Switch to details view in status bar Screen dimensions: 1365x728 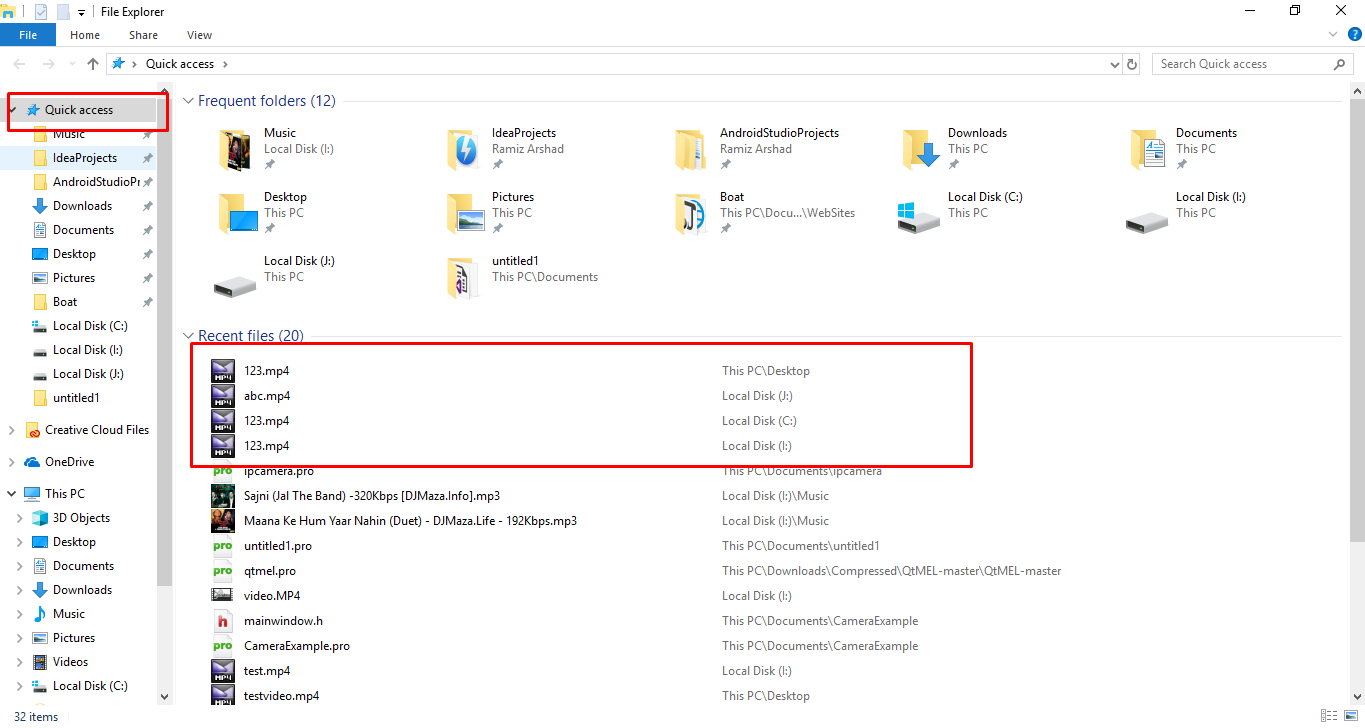[1328, 716]
